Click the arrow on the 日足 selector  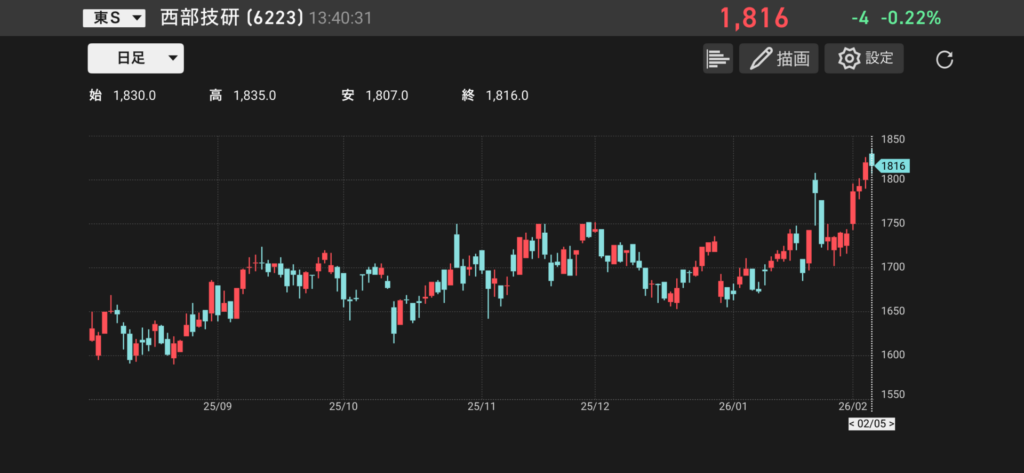(x=173, y=59)
